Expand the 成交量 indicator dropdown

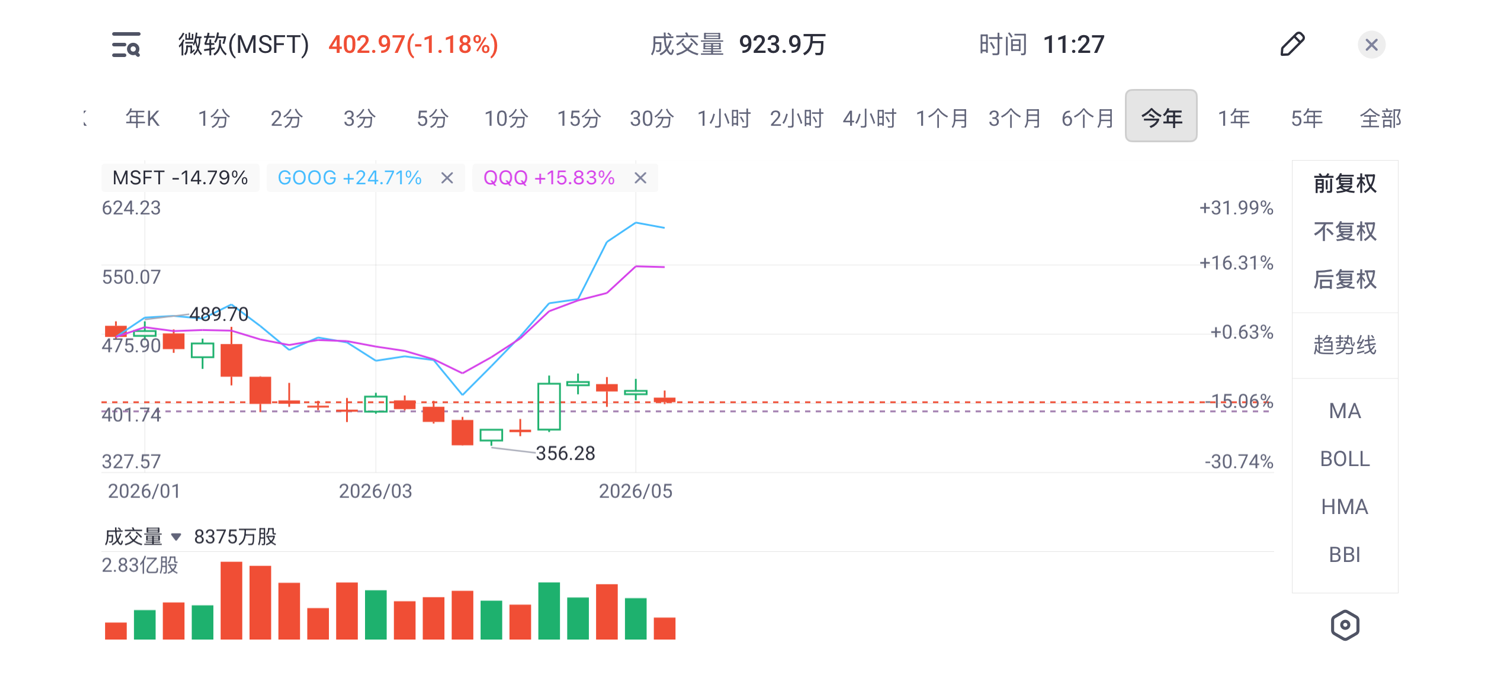176,537
